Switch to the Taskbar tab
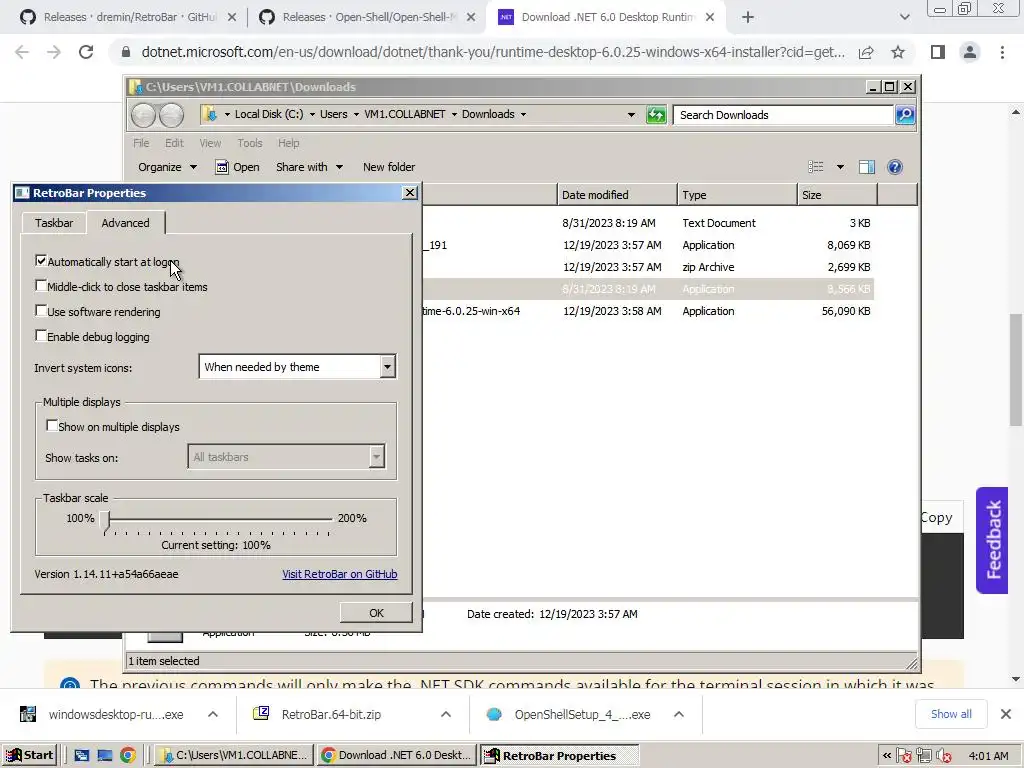 (54, 223)
